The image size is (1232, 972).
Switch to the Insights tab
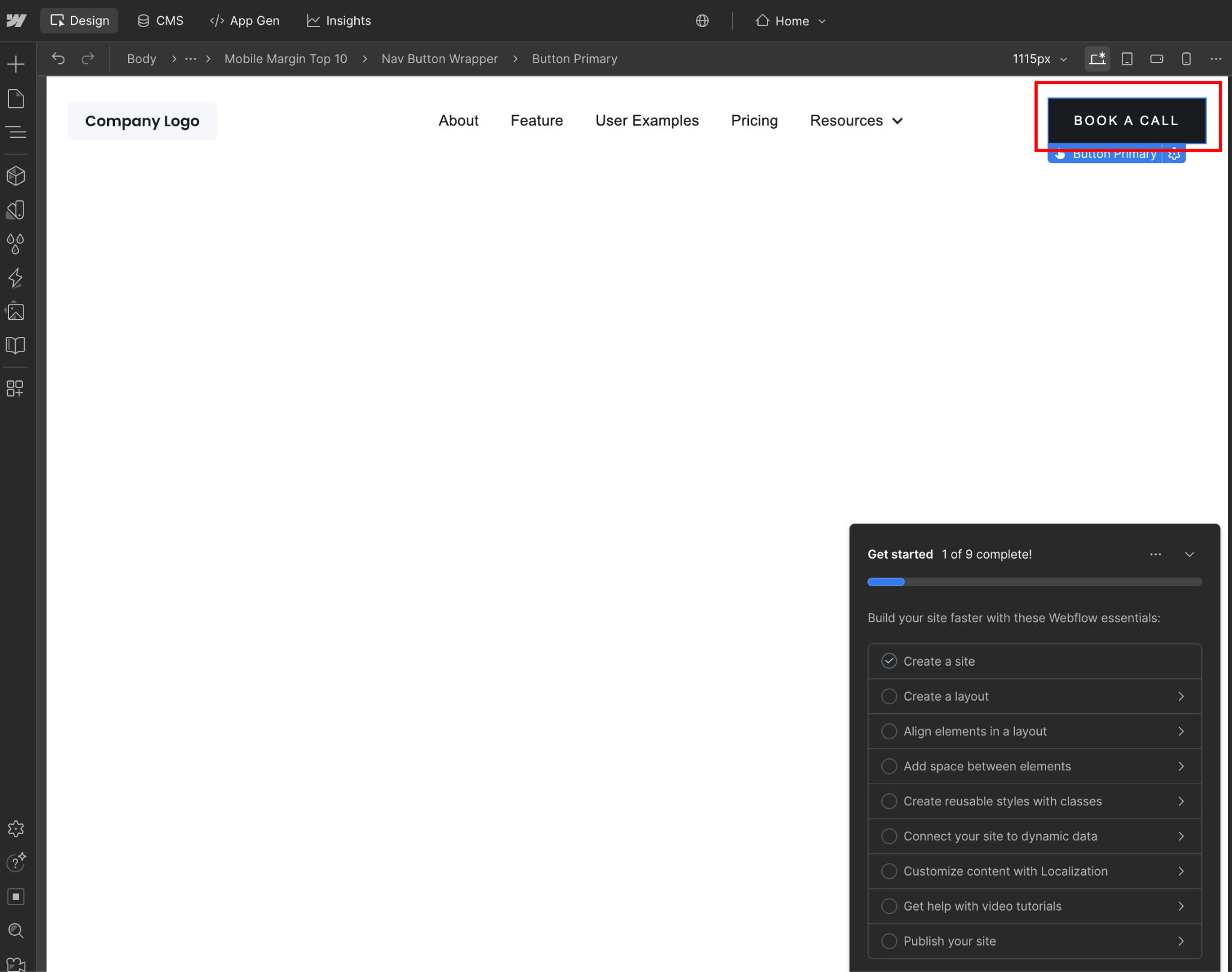coord(339,21)
